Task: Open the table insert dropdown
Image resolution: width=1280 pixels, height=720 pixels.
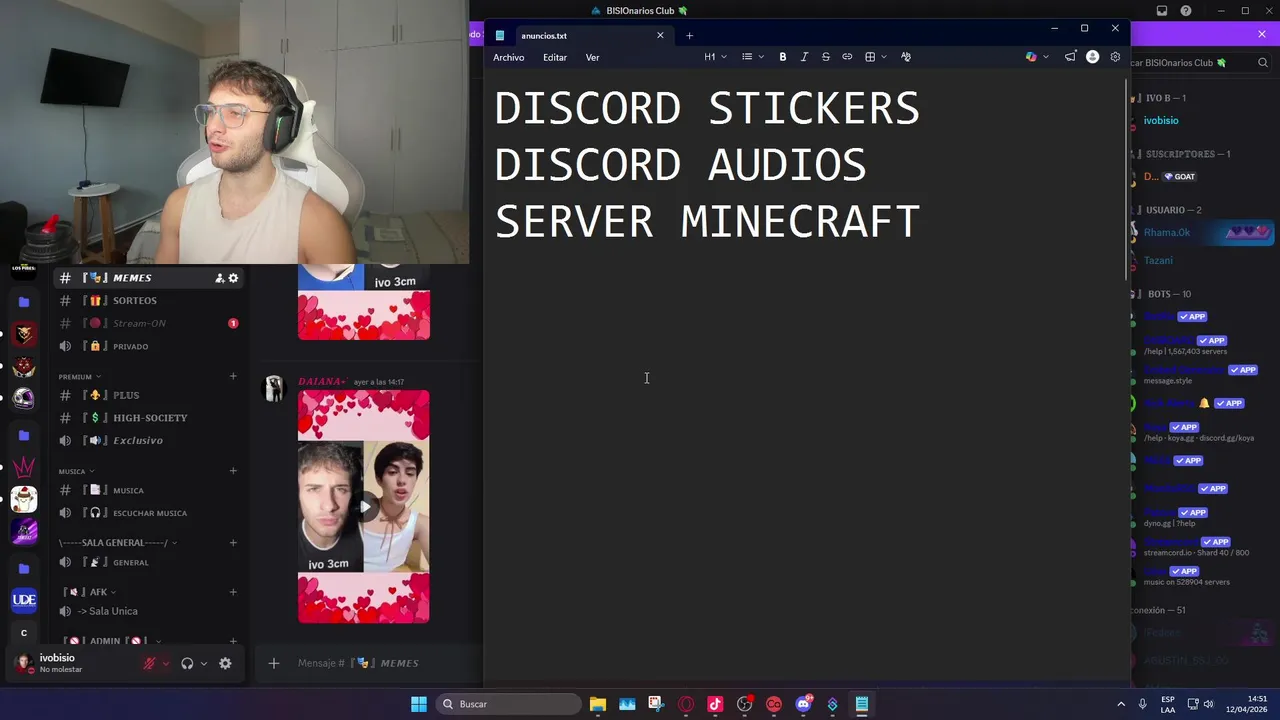Action: click(x=876, y=57)
